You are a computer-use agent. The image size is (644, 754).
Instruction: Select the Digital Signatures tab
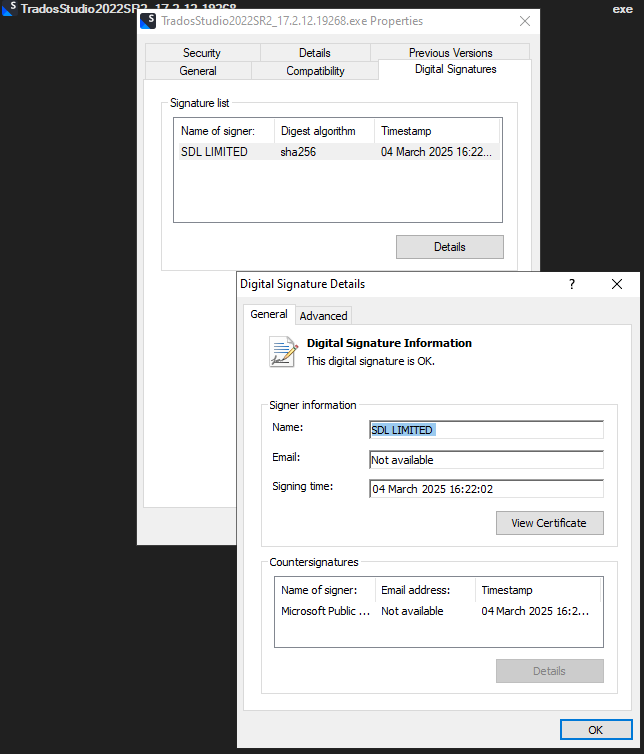(455, 69)
